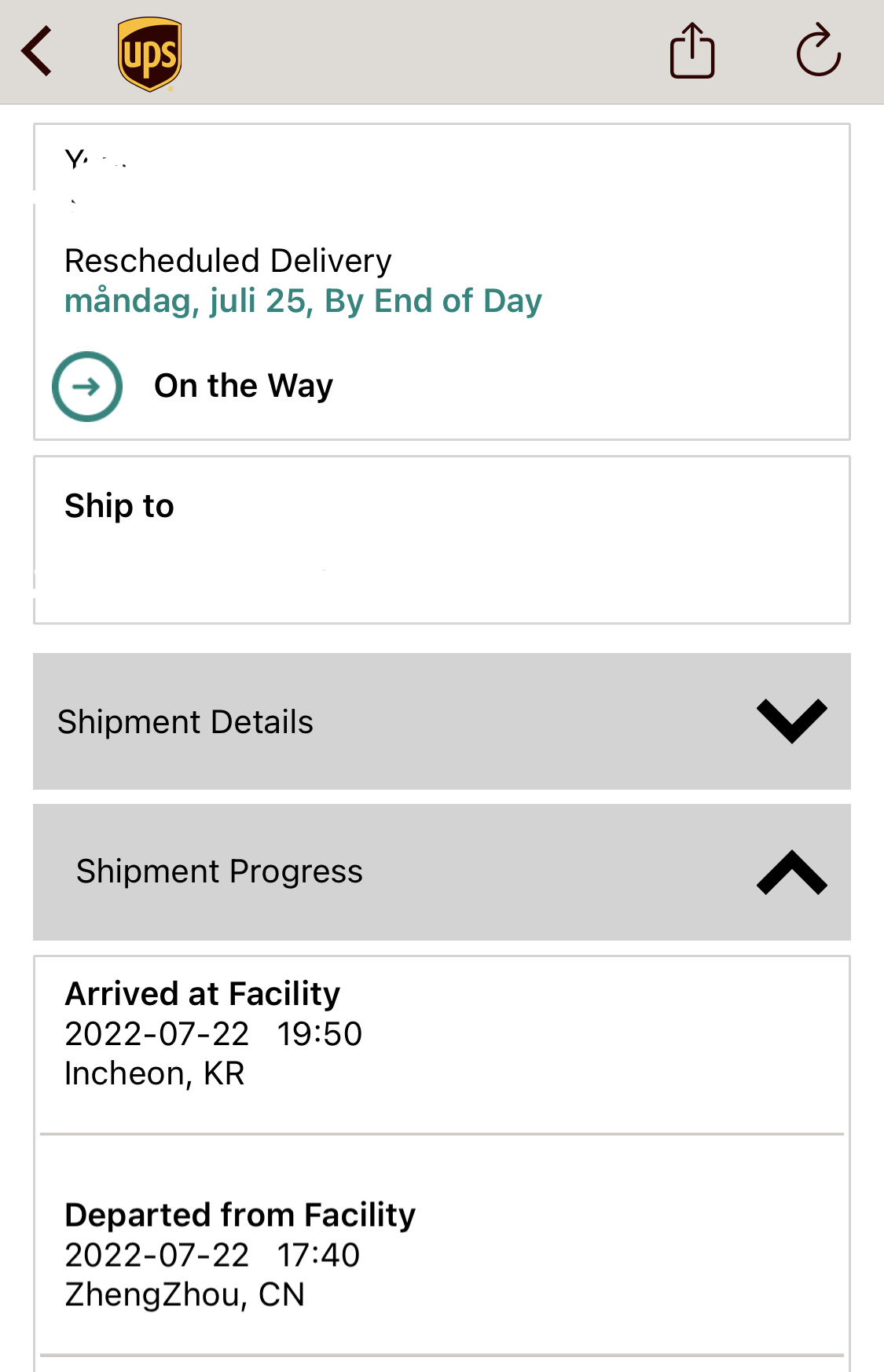
Task: Collapse Shipment Progress with the up chevron
Action: 791,872
